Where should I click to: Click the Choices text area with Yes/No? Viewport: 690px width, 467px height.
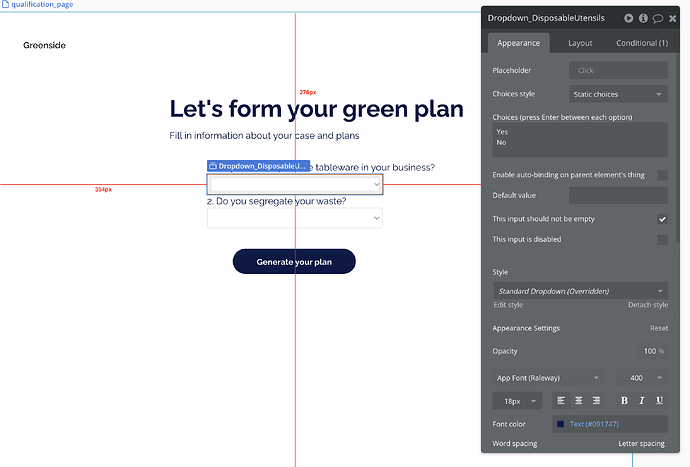(x=580, y=140)
